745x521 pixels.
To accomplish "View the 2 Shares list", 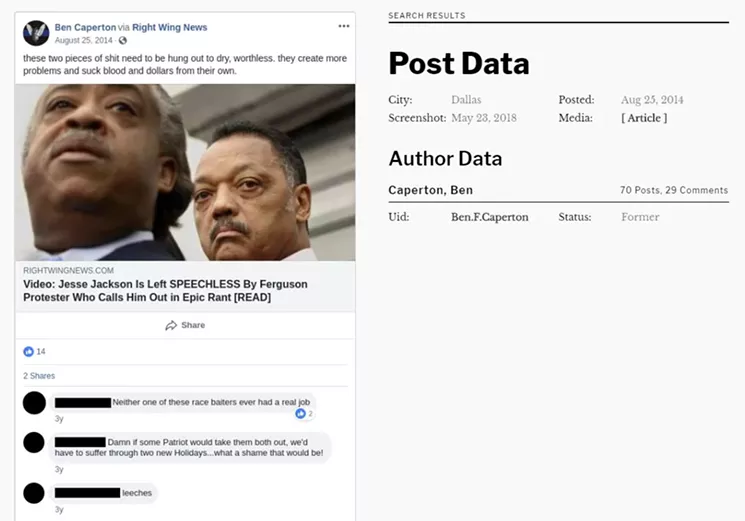I will pos(39,376).
